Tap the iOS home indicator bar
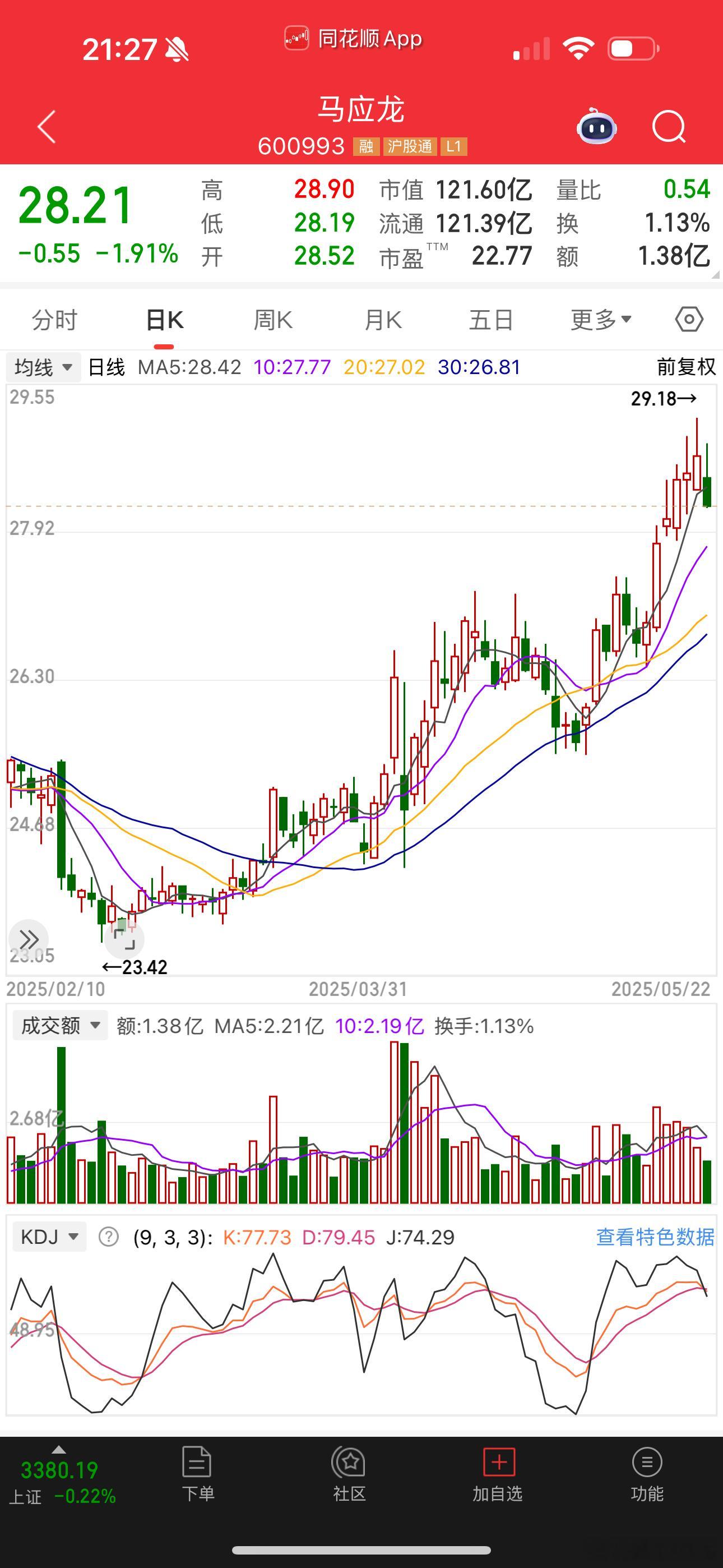723x1568 pixels. [x=361, y=1549]
